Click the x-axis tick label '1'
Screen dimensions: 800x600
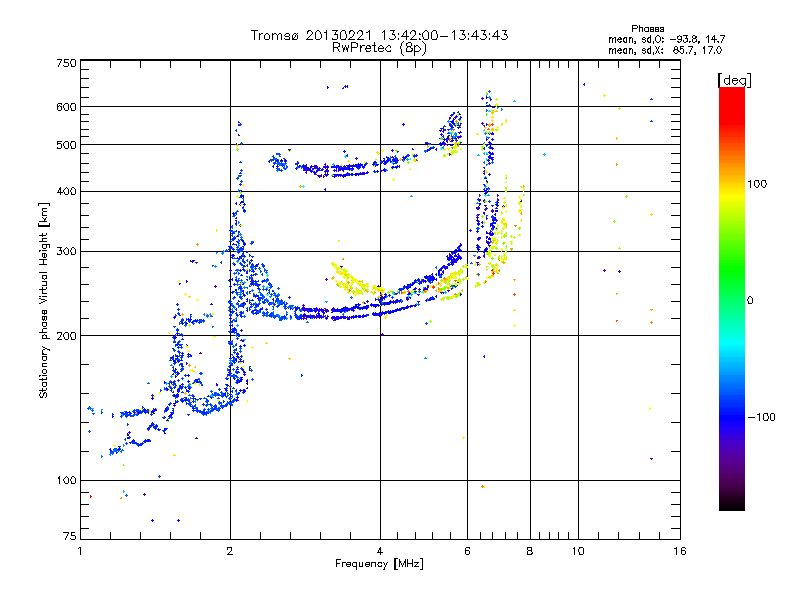80,551
